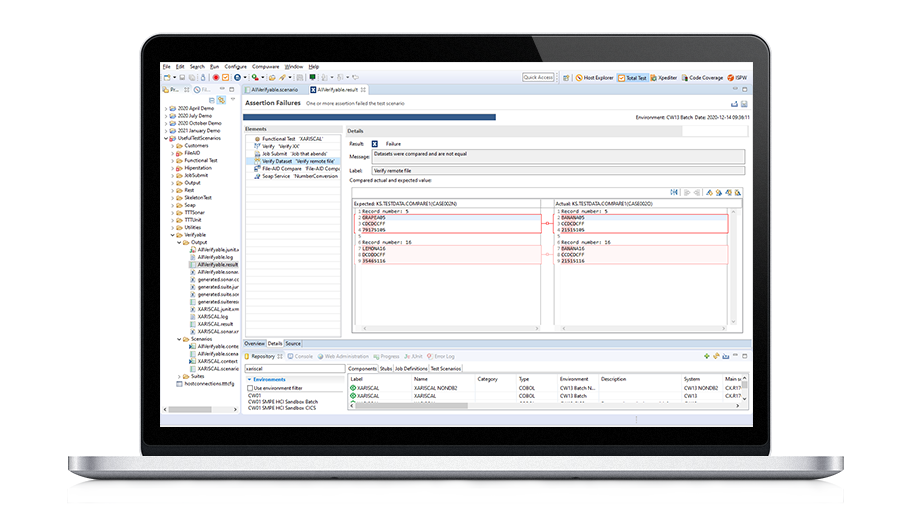This screenshot has height=516, width=900.
Task: Click the red record toolbar icon
Action: click(215, 77)
